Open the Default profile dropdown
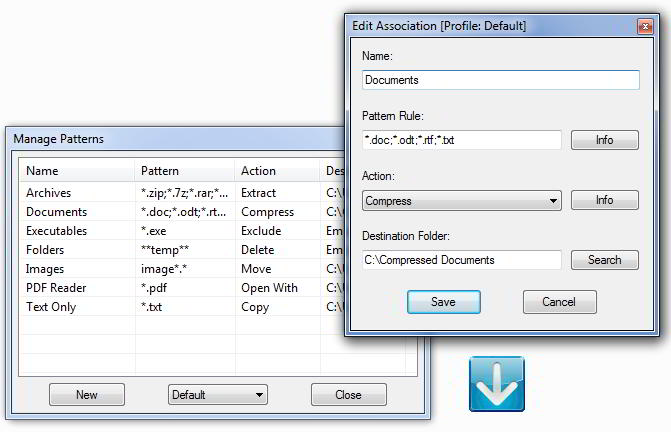Screen dimensions: 671x432 [217, 395]
